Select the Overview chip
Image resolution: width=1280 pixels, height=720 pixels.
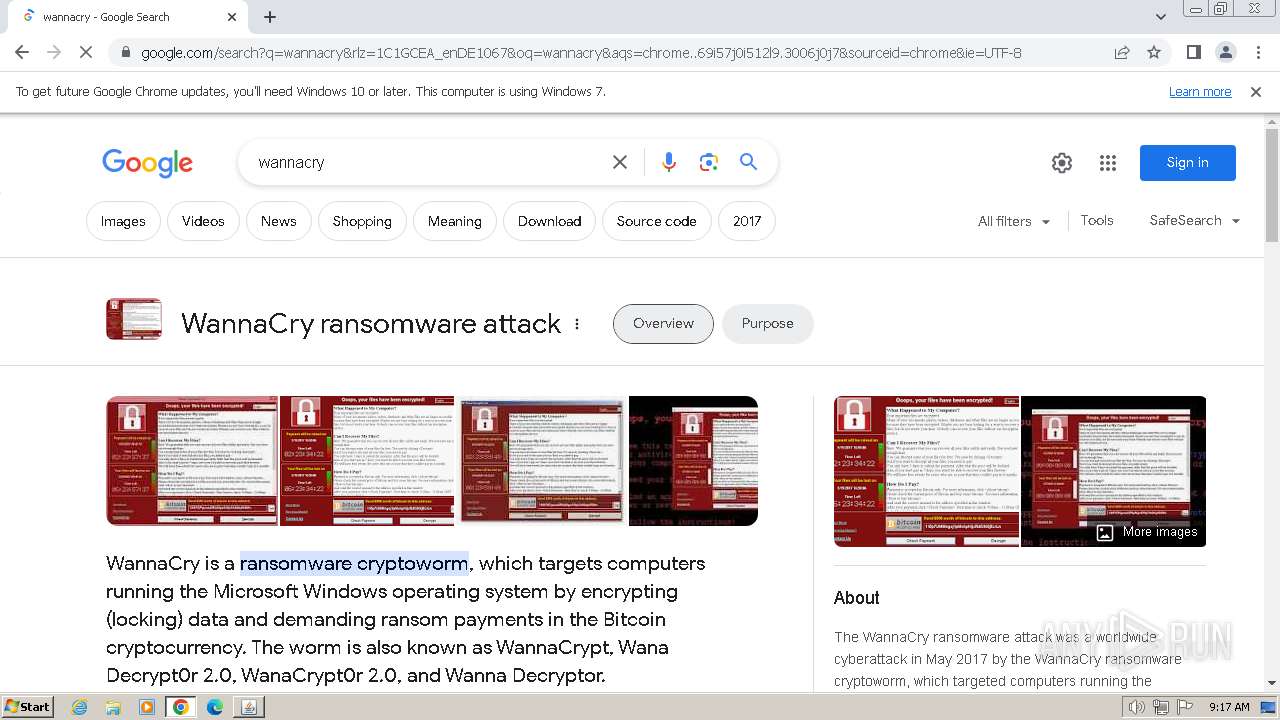[x=663, y=323]
